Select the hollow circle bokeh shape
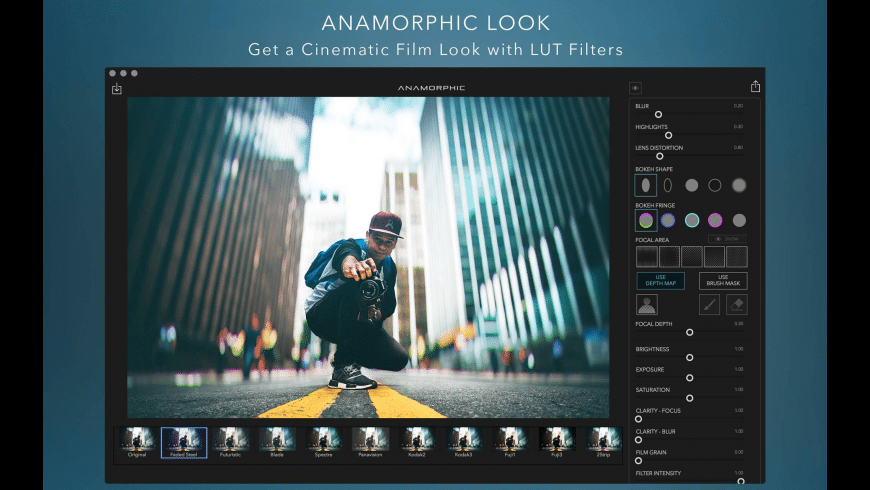This screenshot has width=870, height=490. pos(715,185)
